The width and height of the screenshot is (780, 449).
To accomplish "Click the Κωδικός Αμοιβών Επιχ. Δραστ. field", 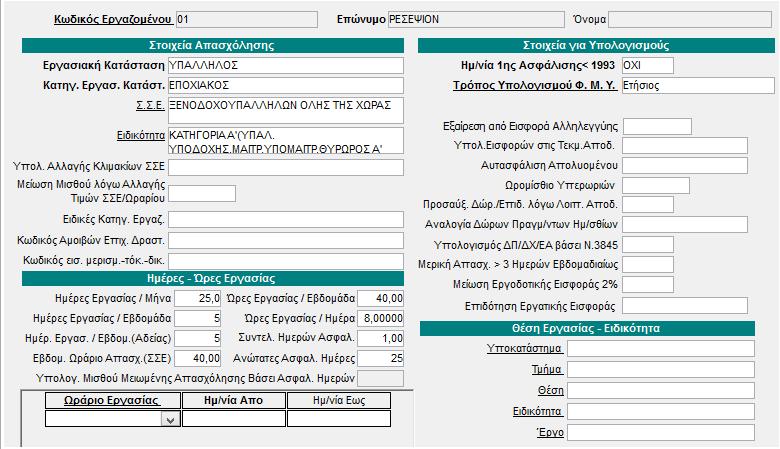I will click(286, 241).
